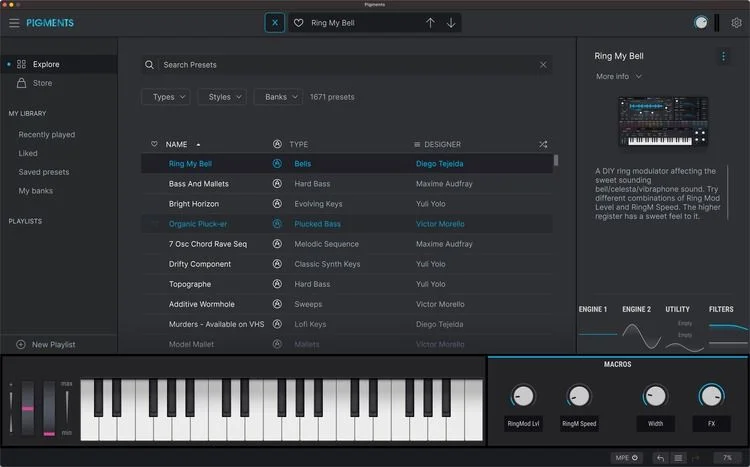Open Liked presets list

coord(28,153)
